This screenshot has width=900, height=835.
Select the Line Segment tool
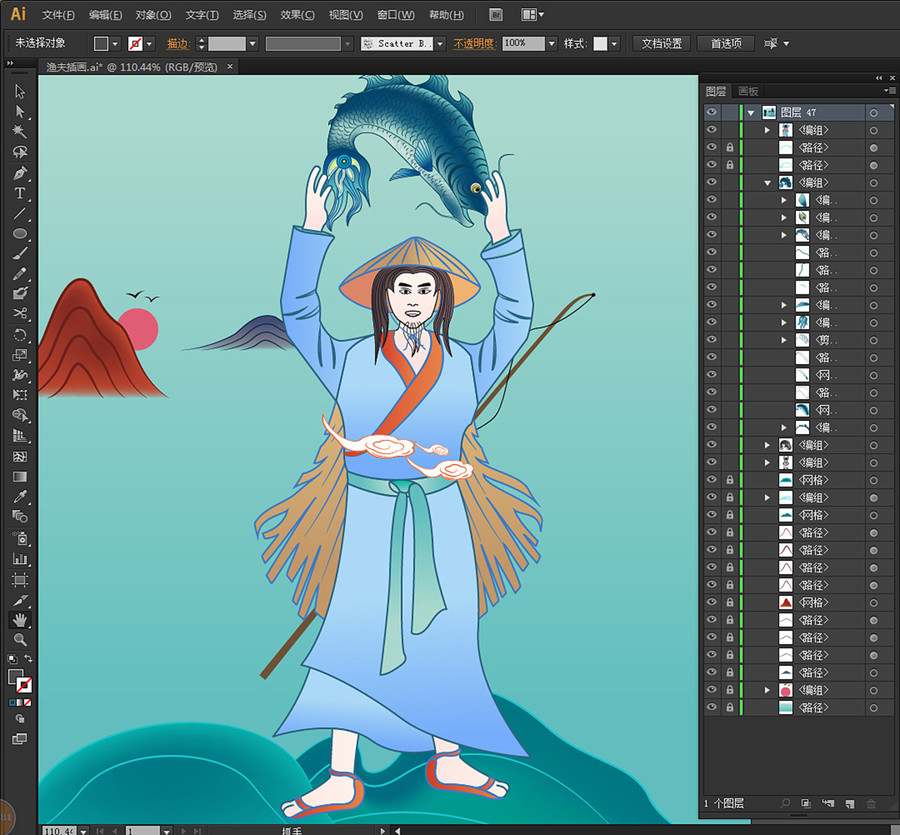(x=20, y=213)
